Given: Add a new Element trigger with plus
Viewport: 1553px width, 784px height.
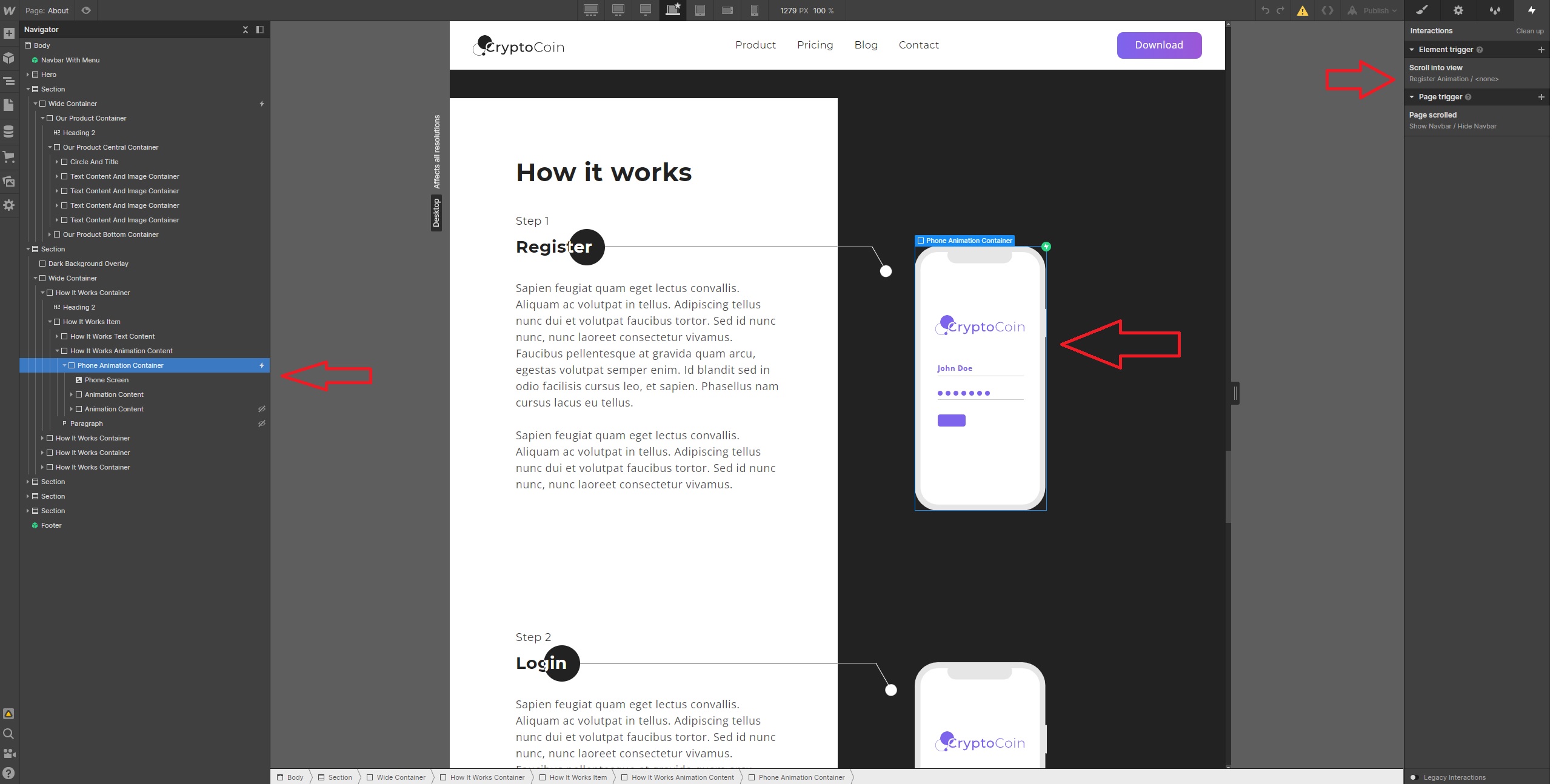Looking at the screenshot, I should 1541,50.
